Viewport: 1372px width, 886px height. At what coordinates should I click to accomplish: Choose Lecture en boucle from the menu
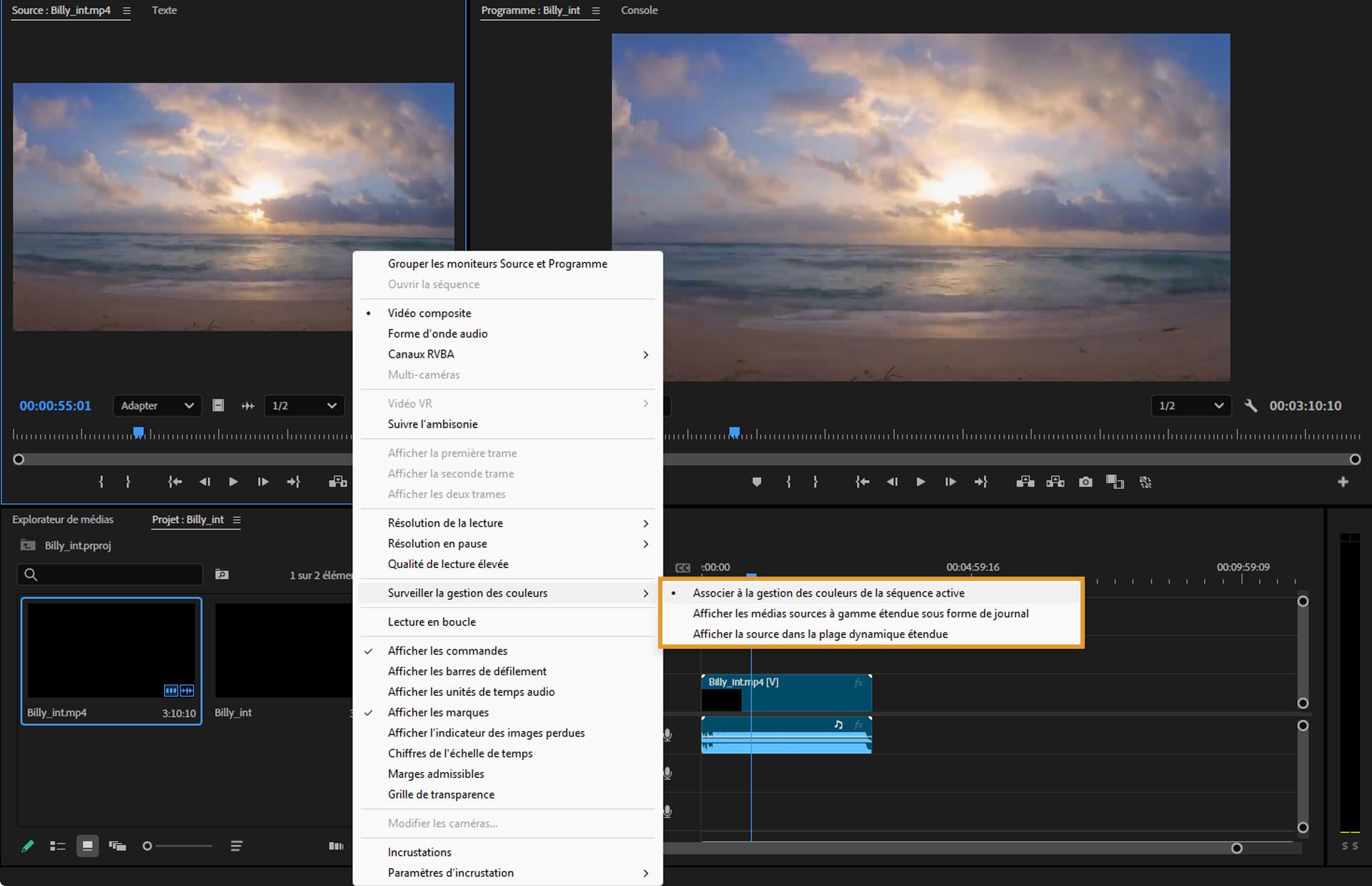(432, 622)
